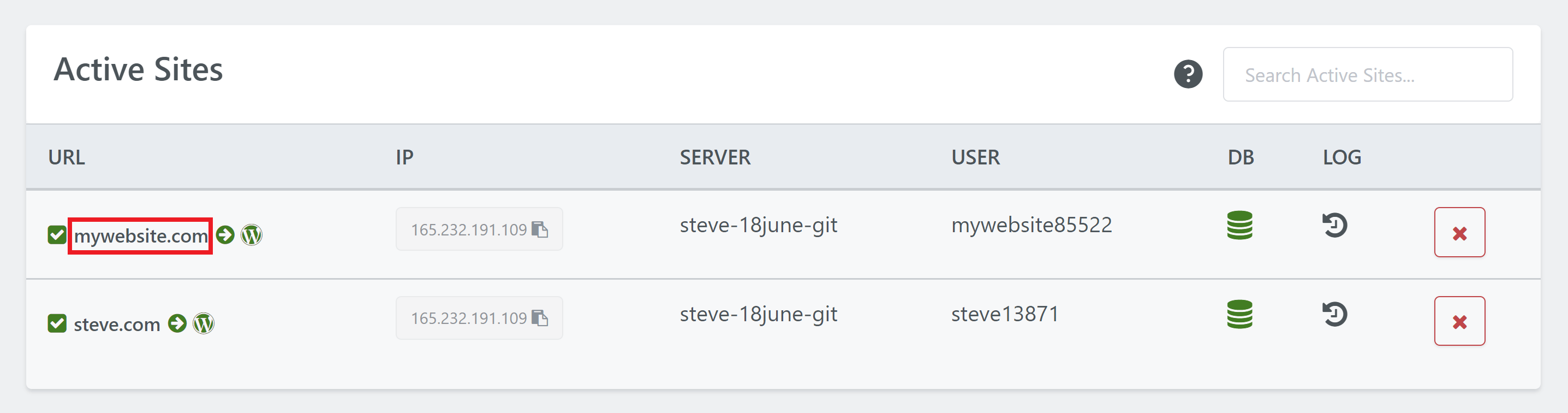Delete the mywebsite.com site with red X
This screenshot has height=413, width=1568.
coord(1459,233)
